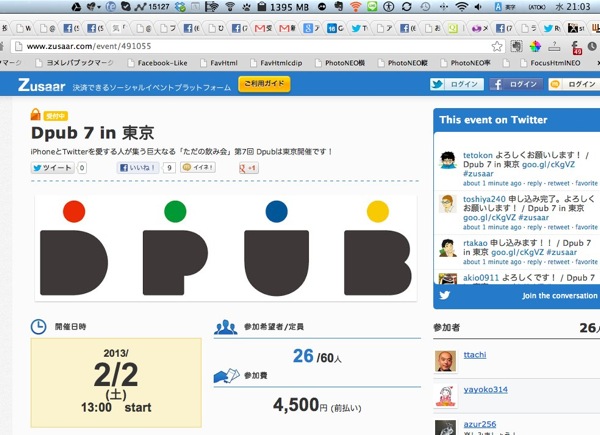Open the Time Machine menu bar icon

click(x=425, y=7)
